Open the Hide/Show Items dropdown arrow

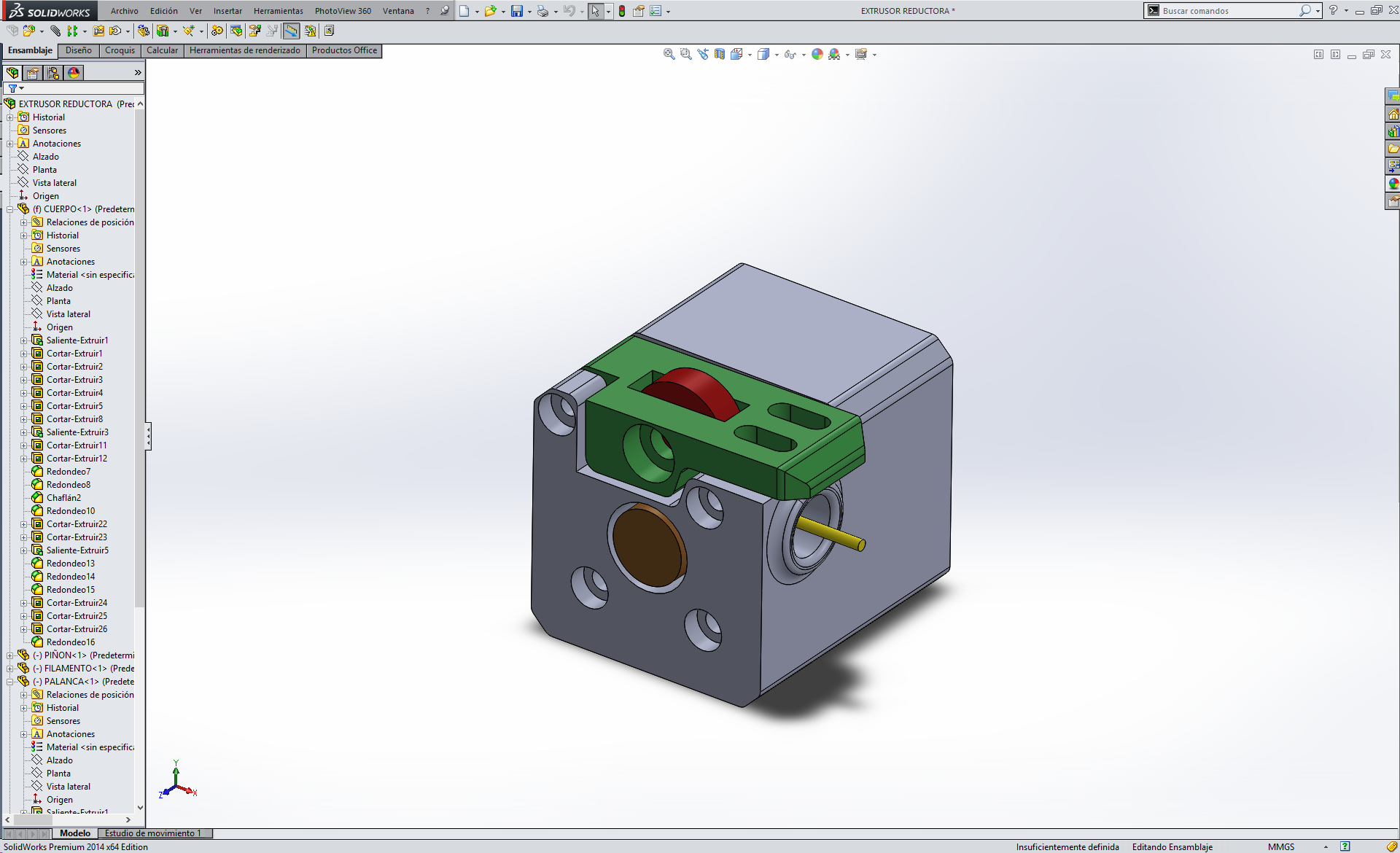(804, 55)
